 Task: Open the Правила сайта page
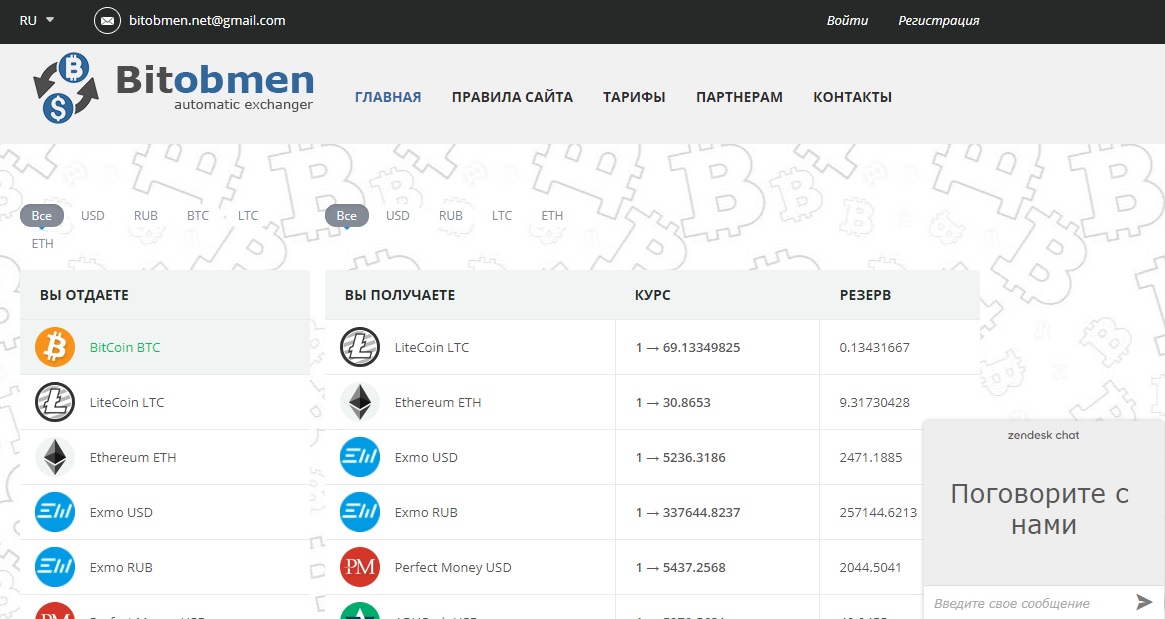(512, 97)
